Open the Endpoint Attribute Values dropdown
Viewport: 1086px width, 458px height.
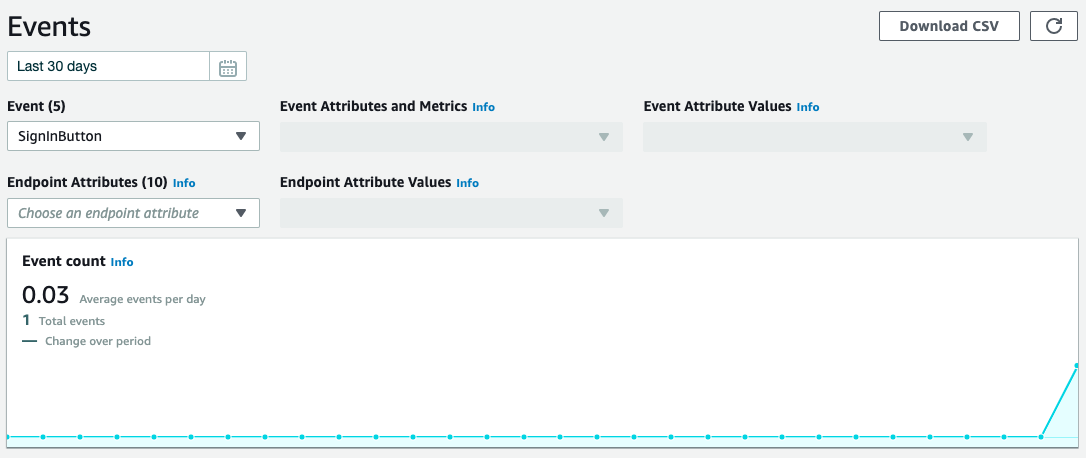coord(452,213)
